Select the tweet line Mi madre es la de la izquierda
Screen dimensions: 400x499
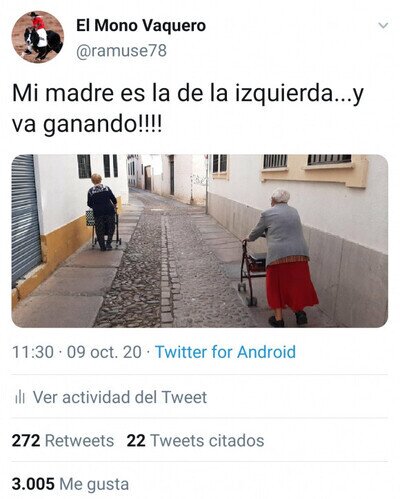tap(172, 94)
